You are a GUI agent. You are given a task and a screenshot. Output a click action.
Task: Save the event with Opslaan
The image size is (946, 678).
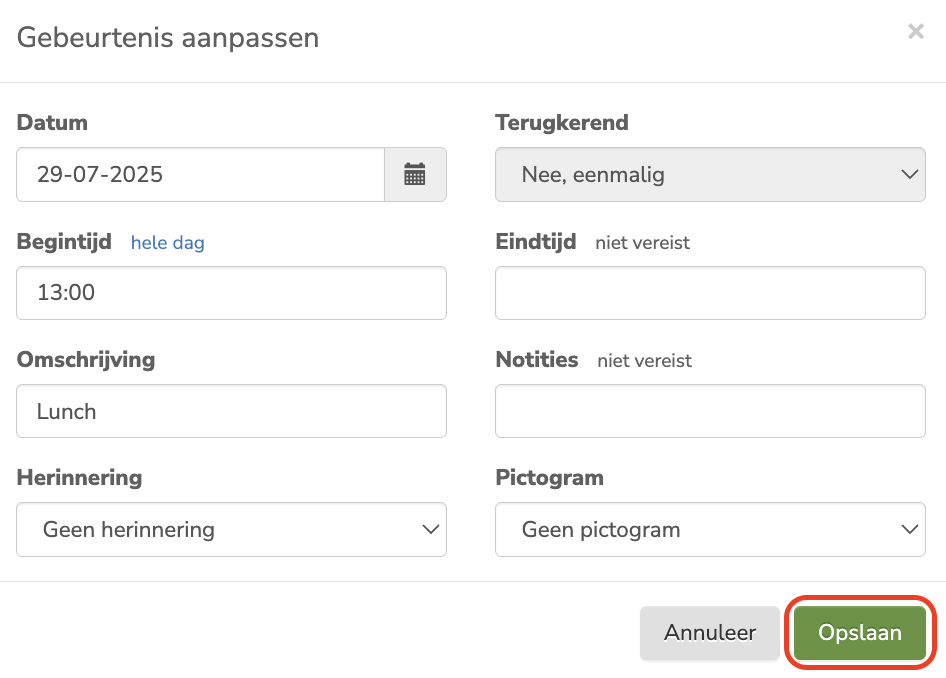[x=859, y=632]
